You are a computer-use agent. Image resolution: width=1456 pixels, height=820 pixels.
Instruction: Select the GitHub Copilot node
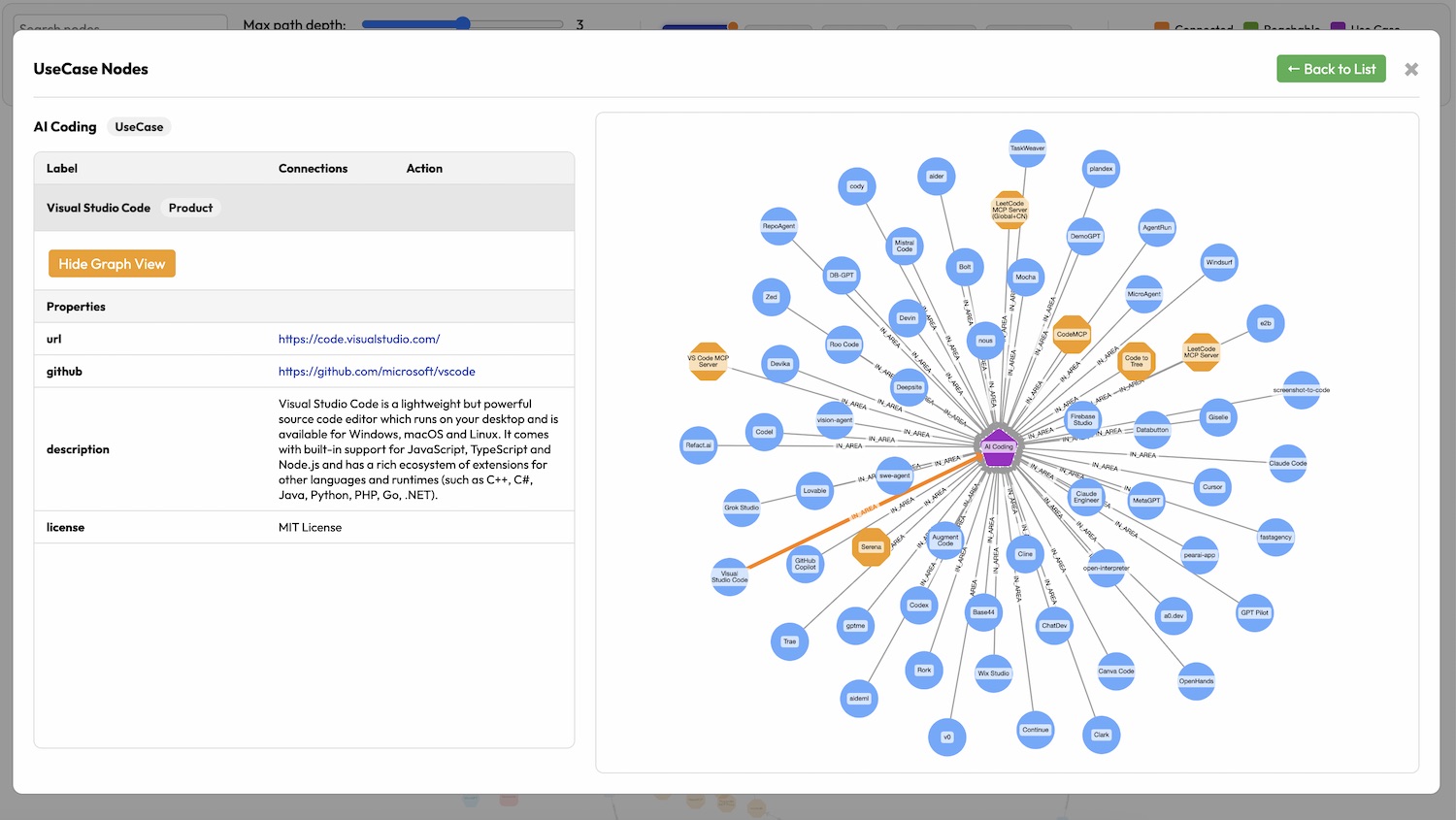(806, 564)
